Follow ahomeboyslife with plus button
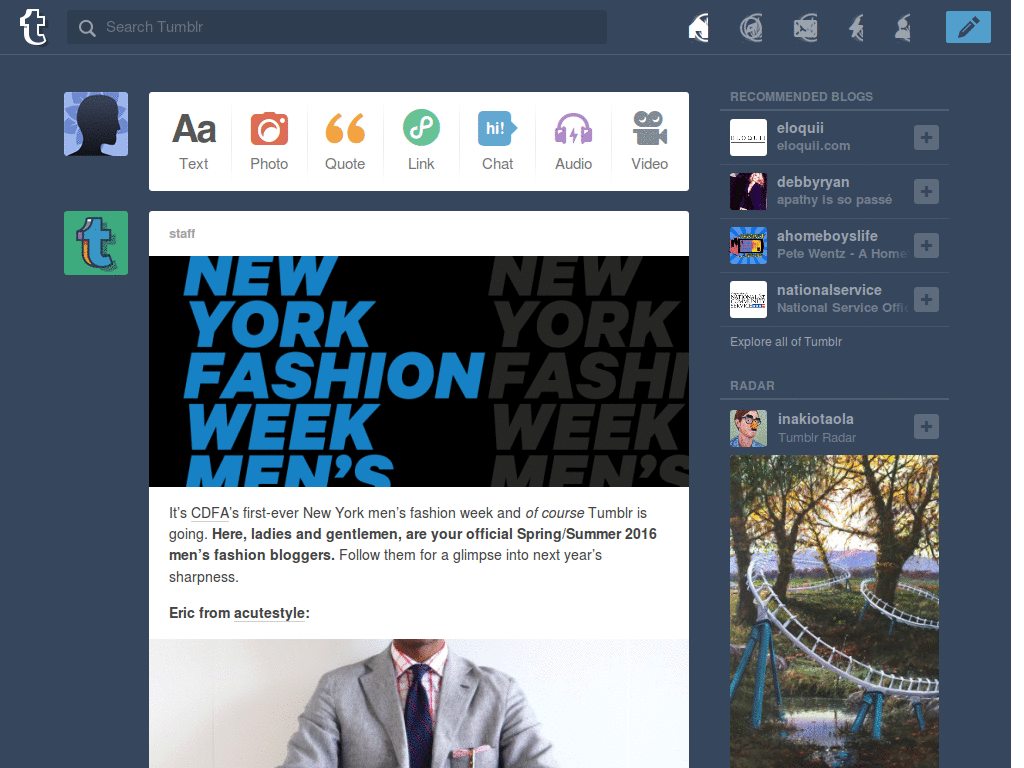Screen dimensions: 1024x768 pos(926,246)
